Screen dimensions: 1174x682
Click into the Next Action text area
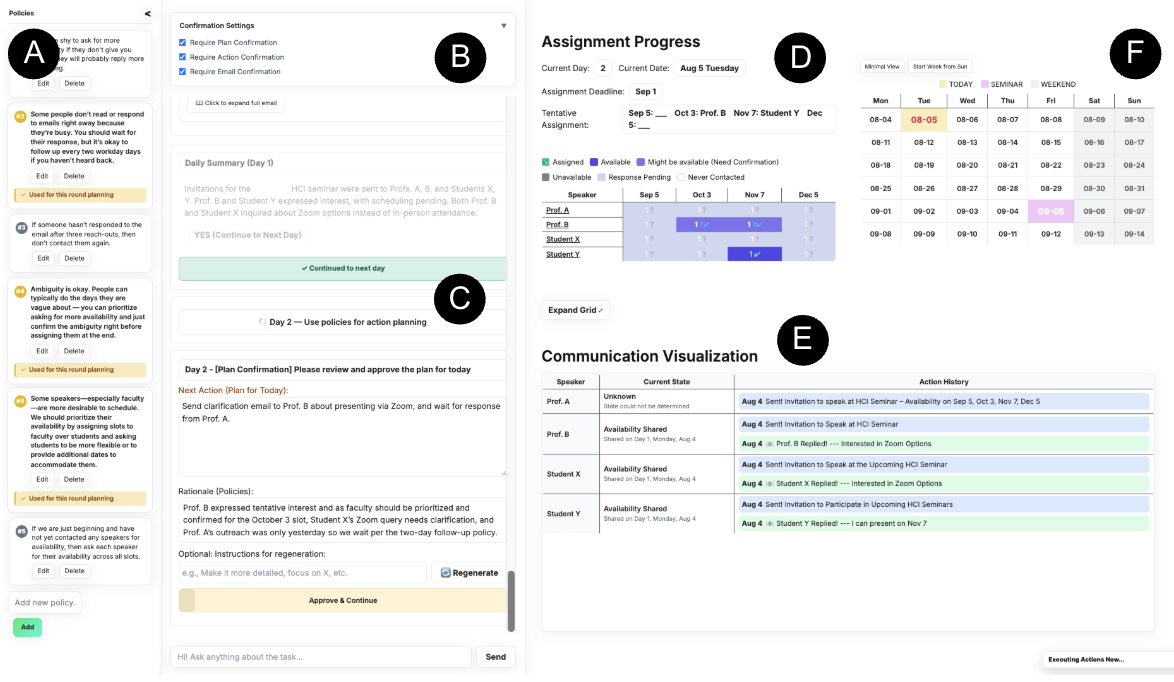tap(342, 436)
